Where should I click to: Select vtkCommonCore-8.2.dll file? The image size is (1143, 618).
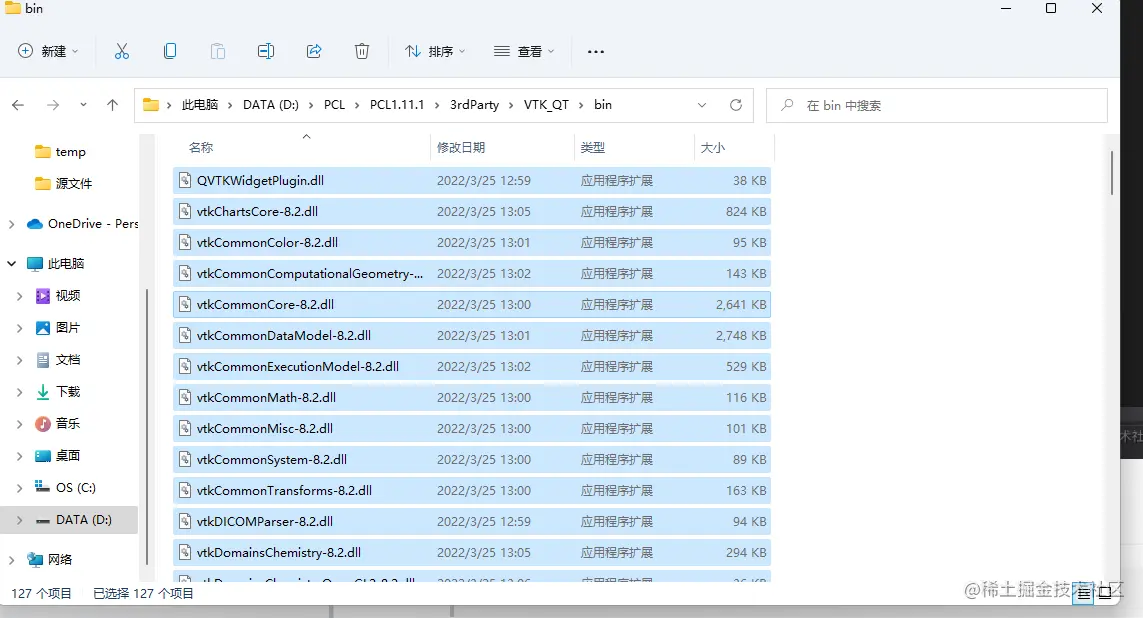(472, 305)
